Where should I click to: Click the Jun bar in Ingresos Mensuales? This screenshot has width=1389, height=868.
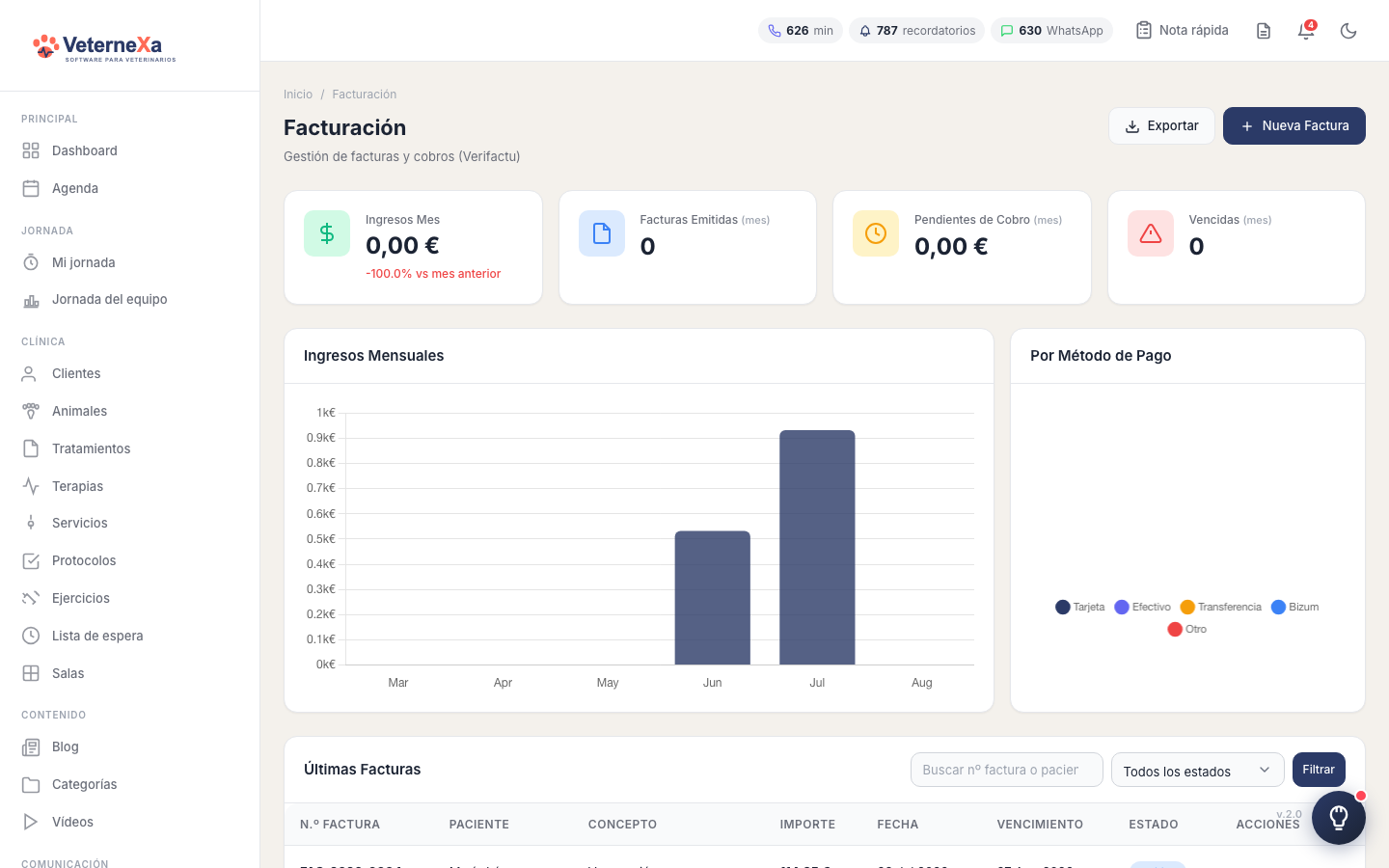click(713, 598)
